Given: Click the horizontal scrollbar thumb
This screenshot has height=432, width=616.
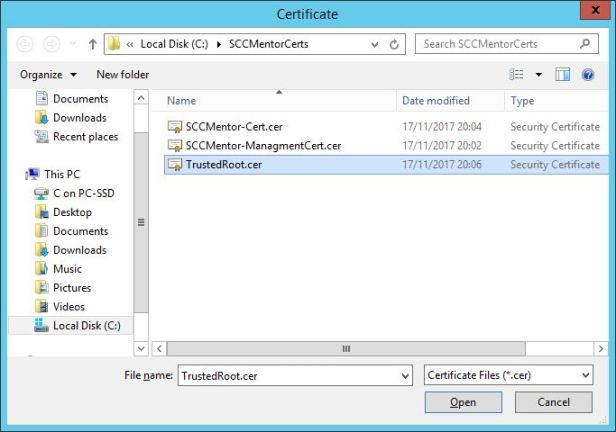Looking at the screenshot, I should (x=346, y=348).
